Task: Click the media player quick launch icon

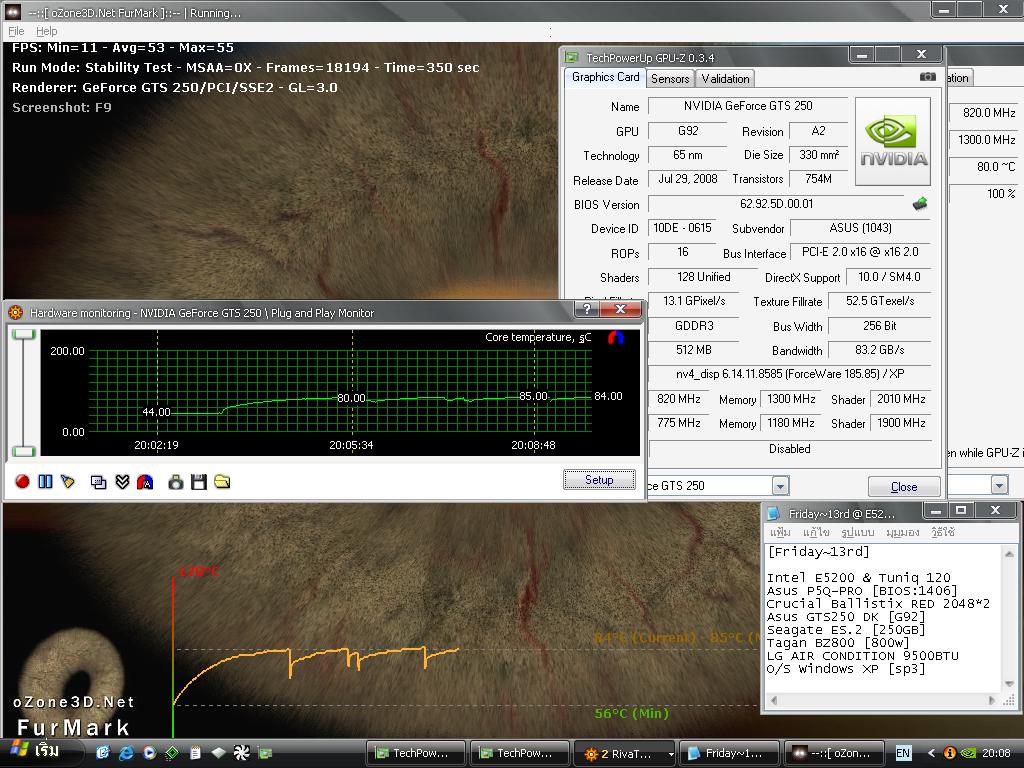Action: 149,753
